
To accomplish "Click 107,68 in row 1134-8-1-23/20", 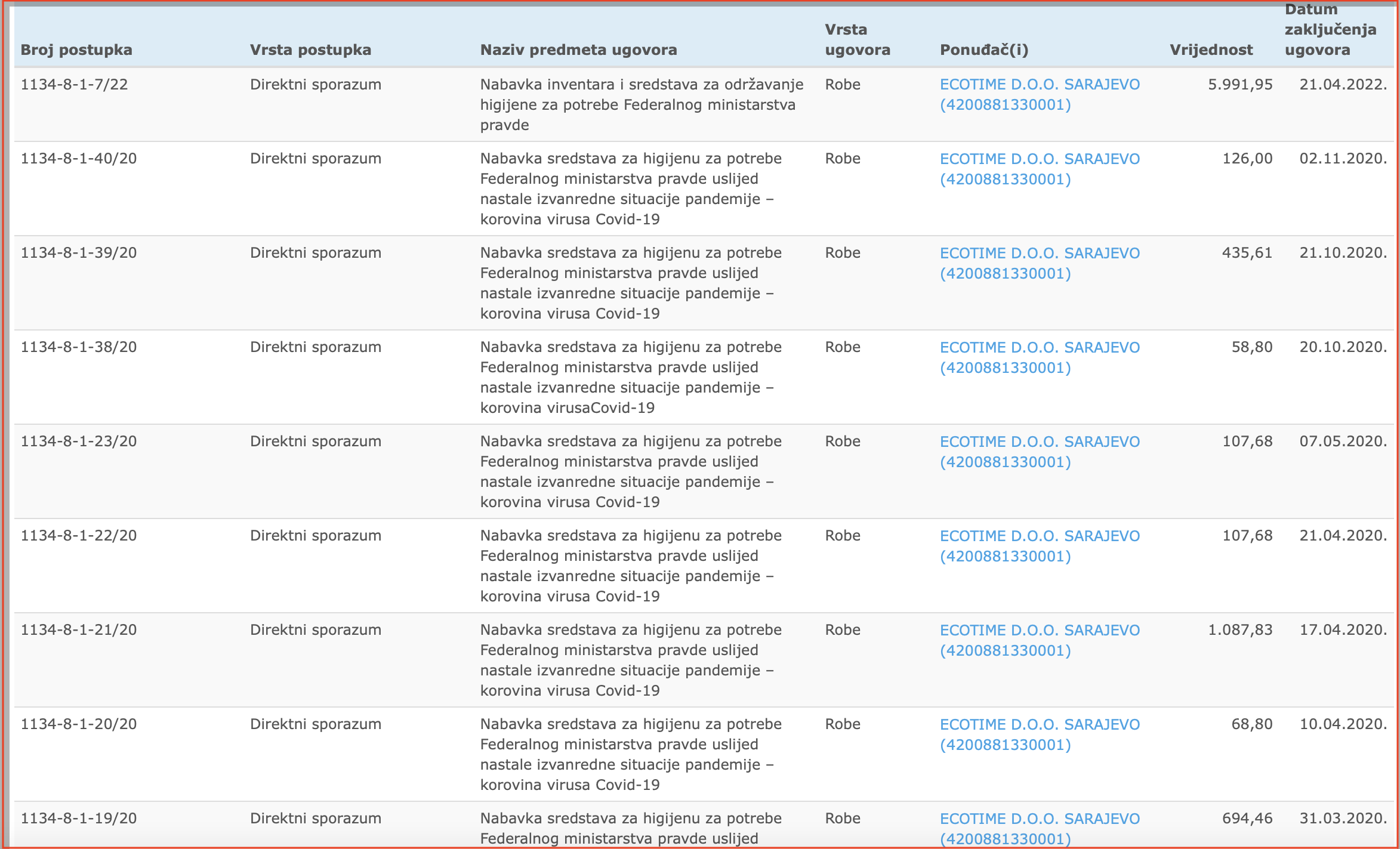I will [x=1247, y=442].
